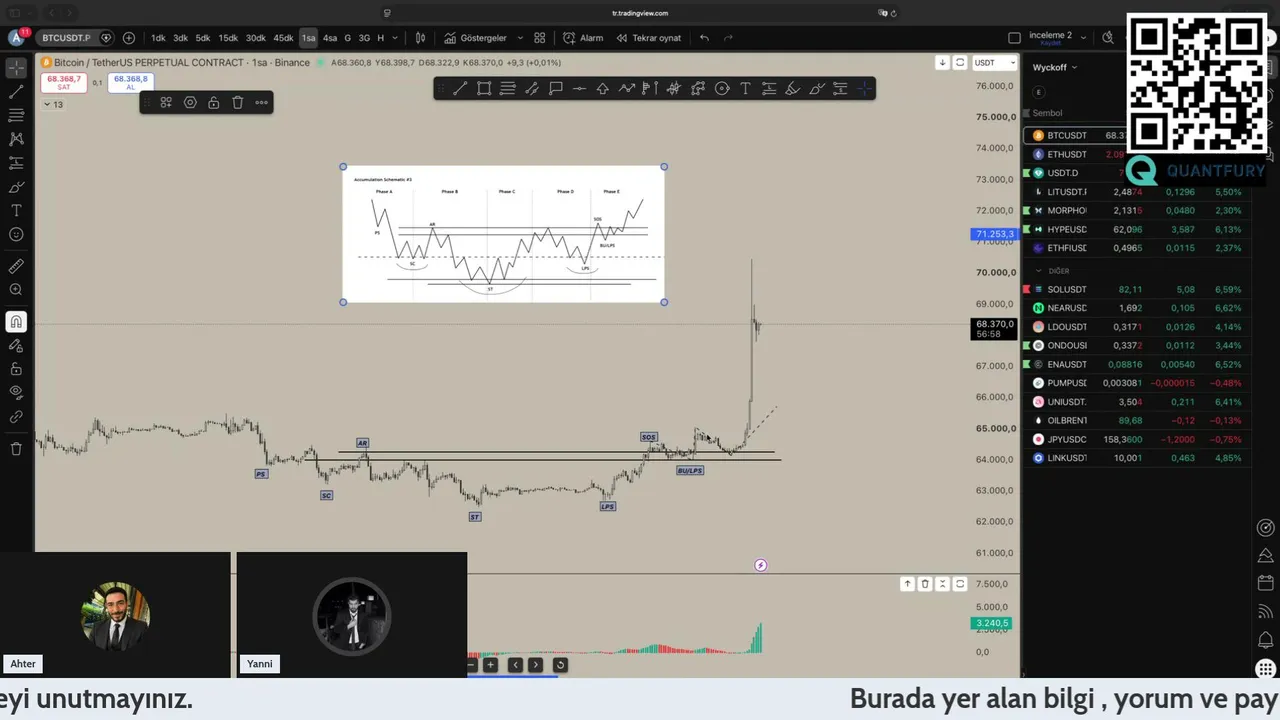Open drawing settings hexagon icon
This screenshot has width=1280, height=720.
pos(190,102)
